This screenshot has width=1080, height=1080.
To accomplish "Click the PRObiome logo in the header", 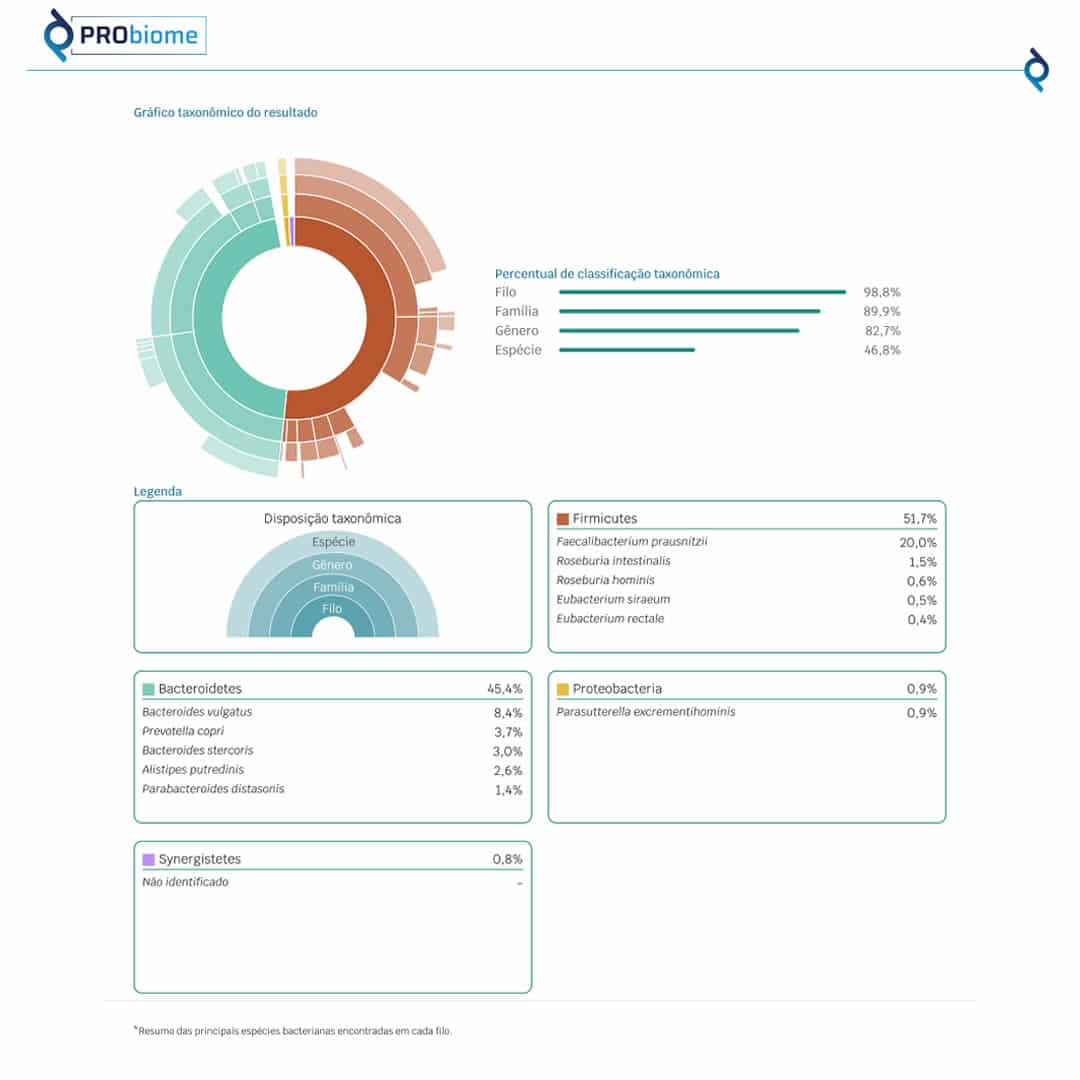I will 124,36.
